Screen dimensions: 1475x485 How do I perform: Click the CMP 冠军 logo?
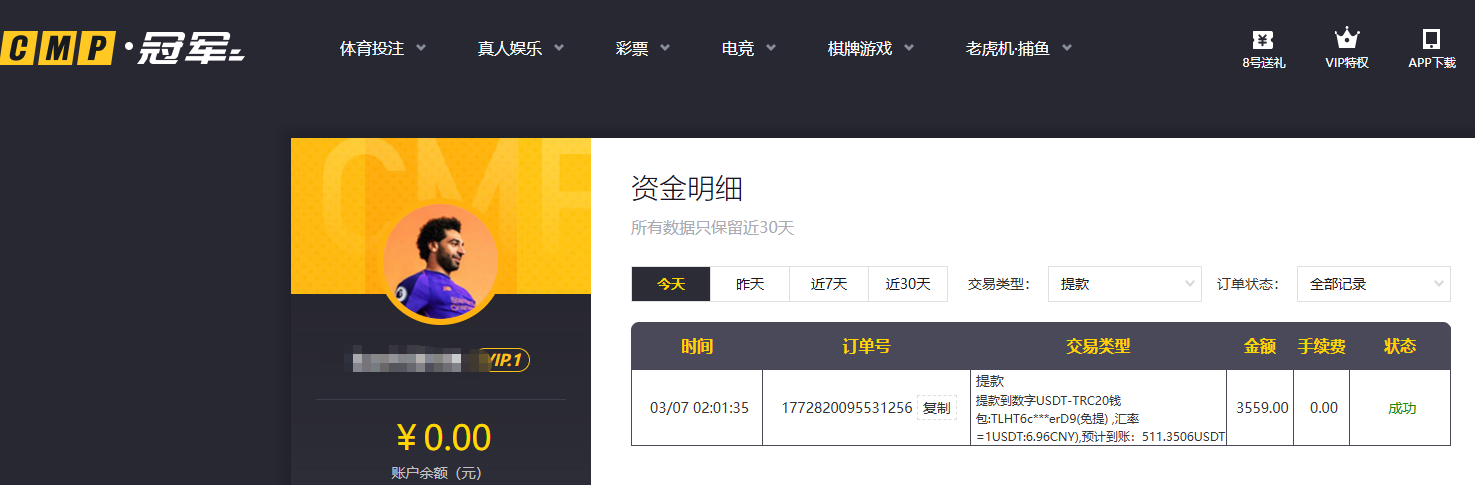122,48
